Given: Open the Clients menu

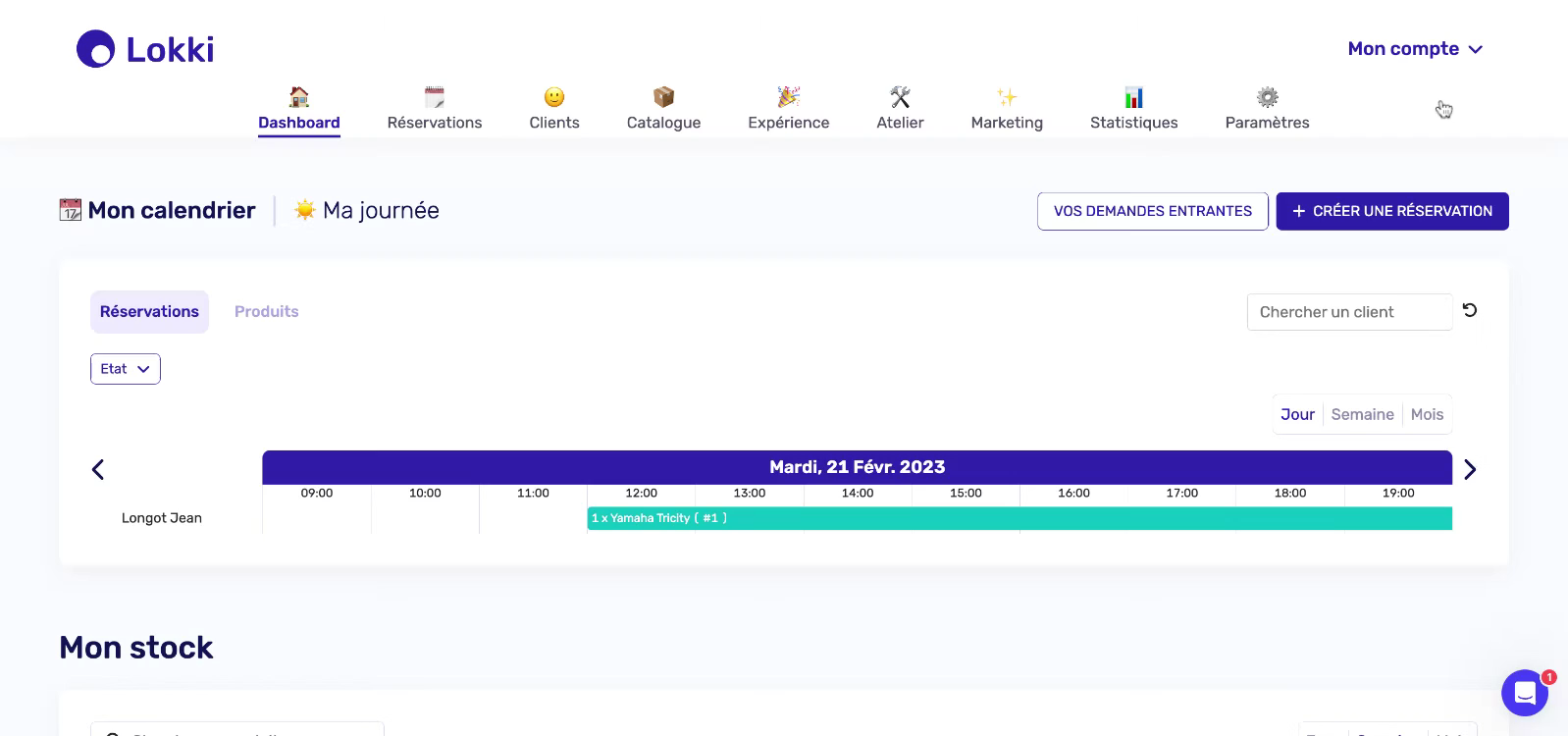Looking at the screenshot, I should click(x=554, y=123).
